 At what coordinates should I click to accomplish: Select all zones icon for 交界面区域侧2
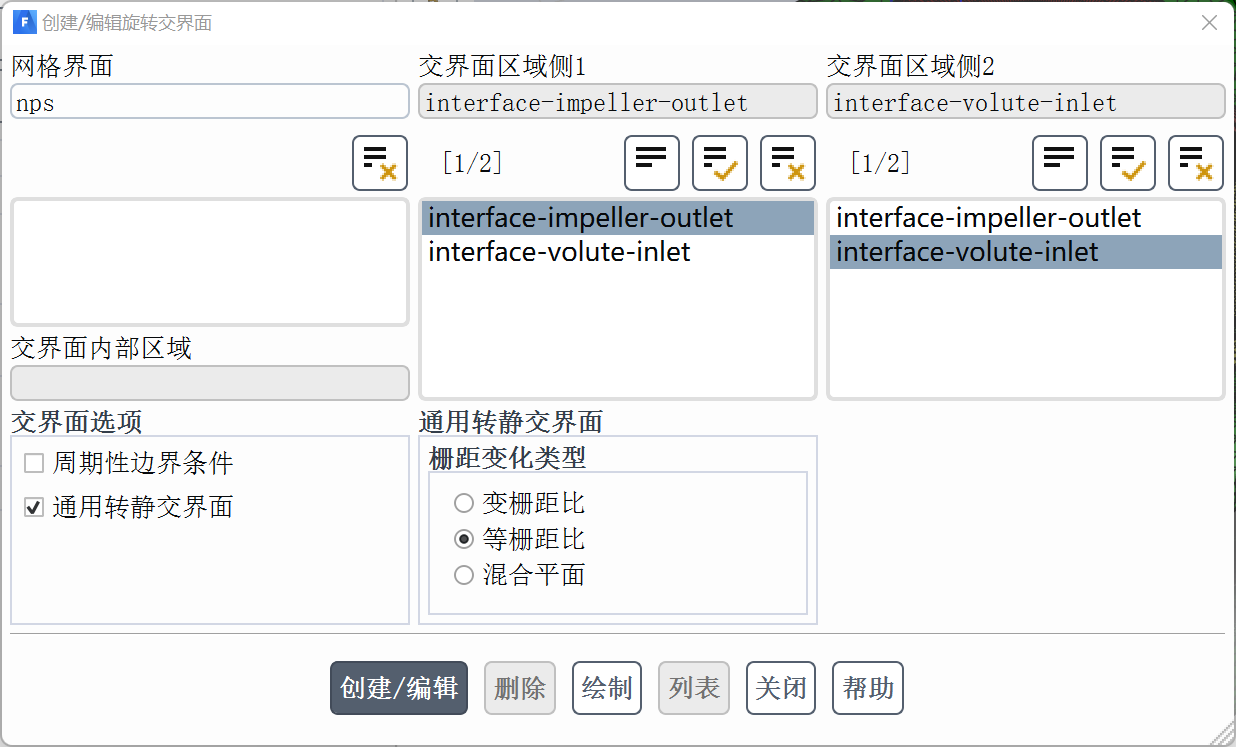pos(1128,163)
